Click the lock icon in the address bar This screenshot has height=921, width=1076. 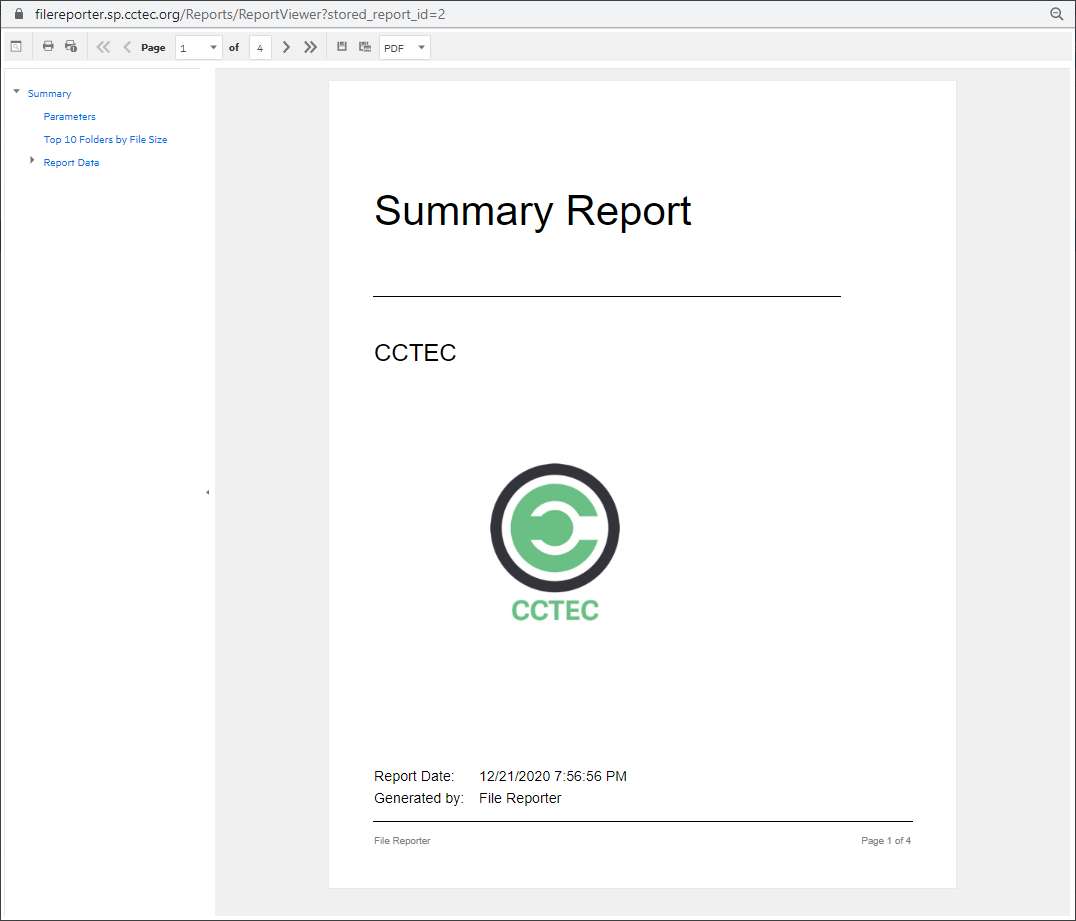pos(19,14)
